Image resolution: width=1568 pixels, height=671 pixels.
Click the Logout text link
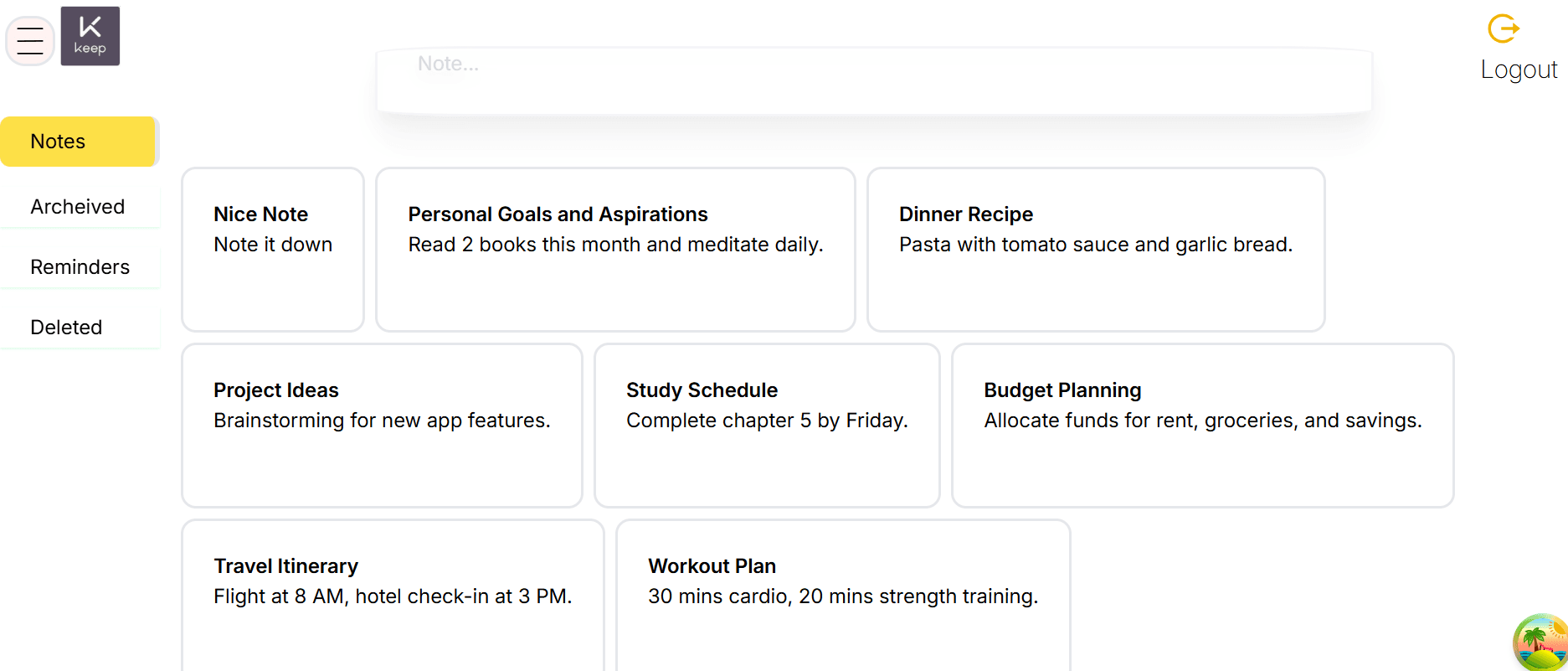point(1519,70)
